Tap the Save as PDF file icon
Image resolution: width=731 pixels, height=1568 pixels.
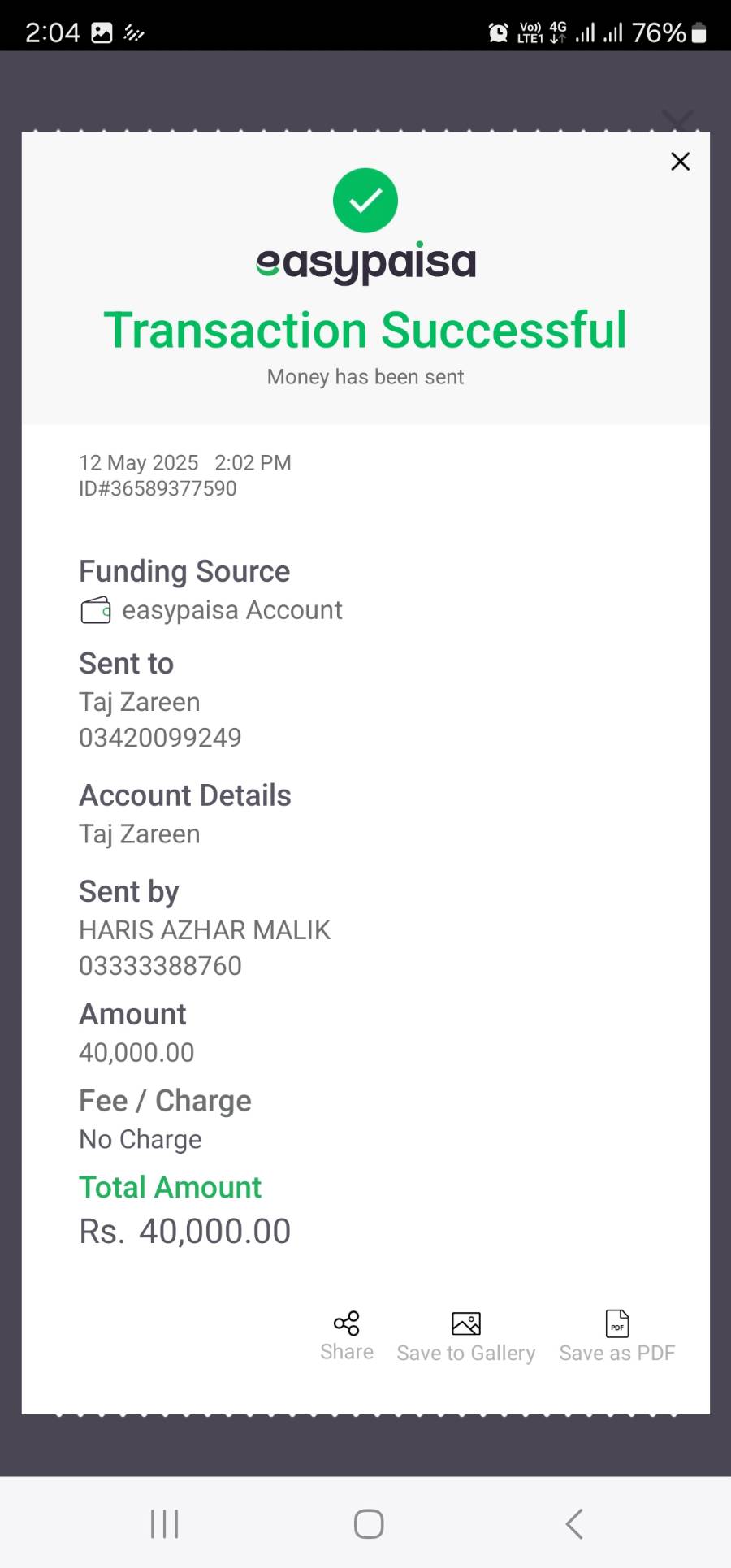pyautogui.click(x=617, y=1324)
